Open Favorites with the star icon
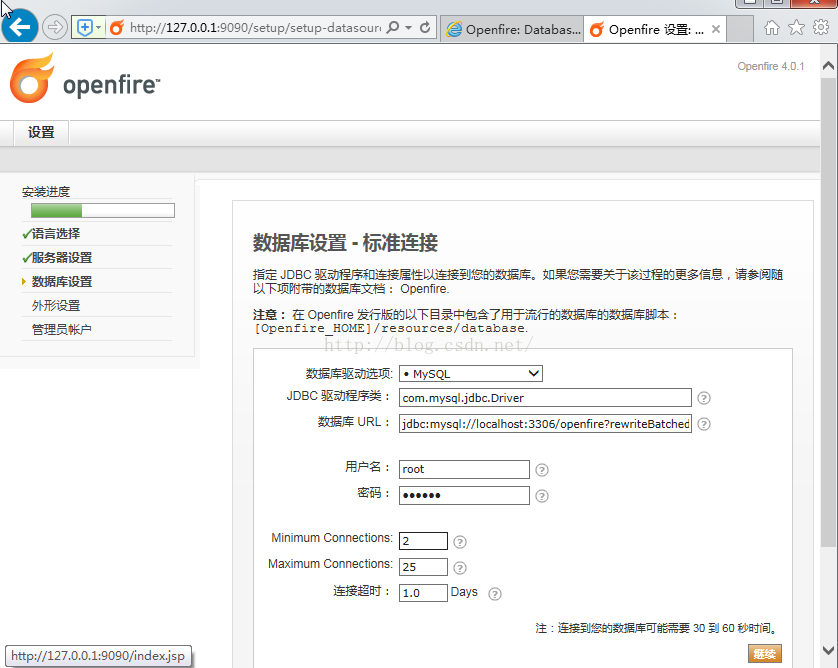 (796, 27)
